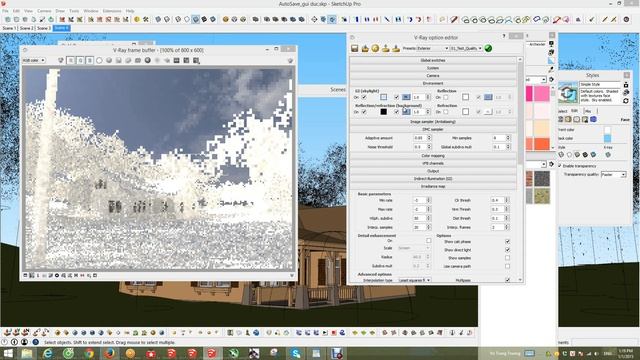Open the Presets Exterior dropdown
The image size is (640, 360).
[x=432, y=48]
